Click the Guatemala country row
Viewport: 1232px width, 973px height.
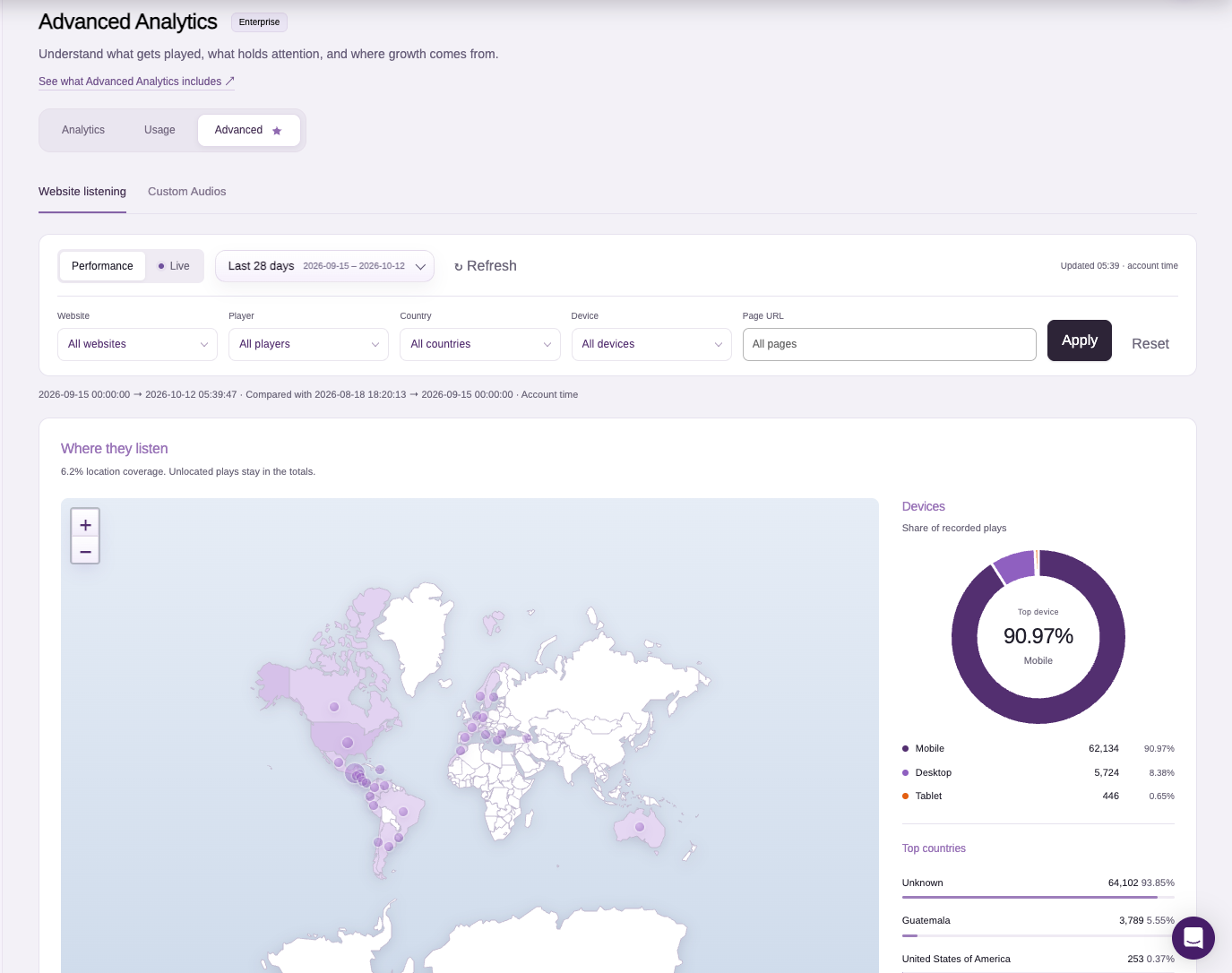[1038, 924]
